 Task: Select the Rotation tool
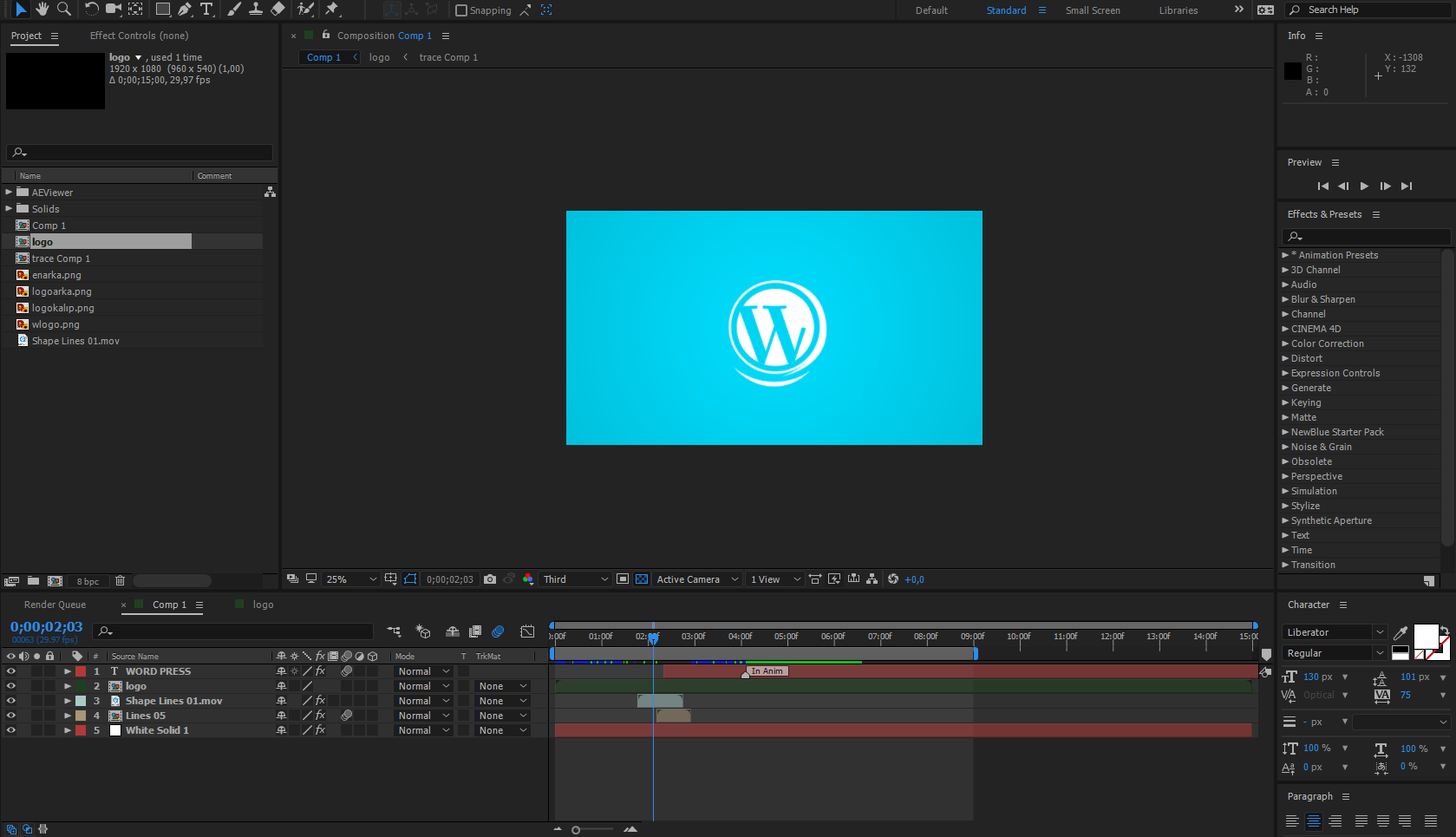click(x=91, y=10)
